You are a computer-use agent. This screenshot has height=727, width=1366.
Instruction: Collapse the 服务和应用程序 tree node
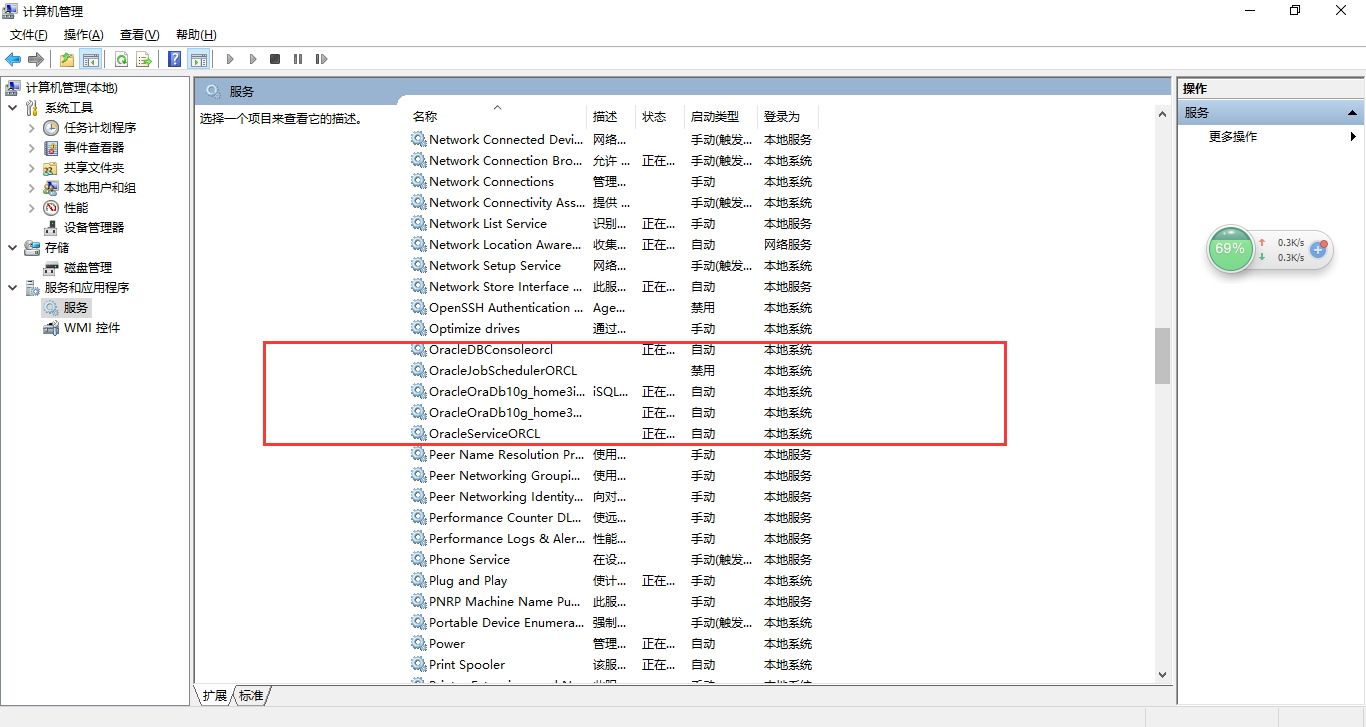(x=12, y=288)
